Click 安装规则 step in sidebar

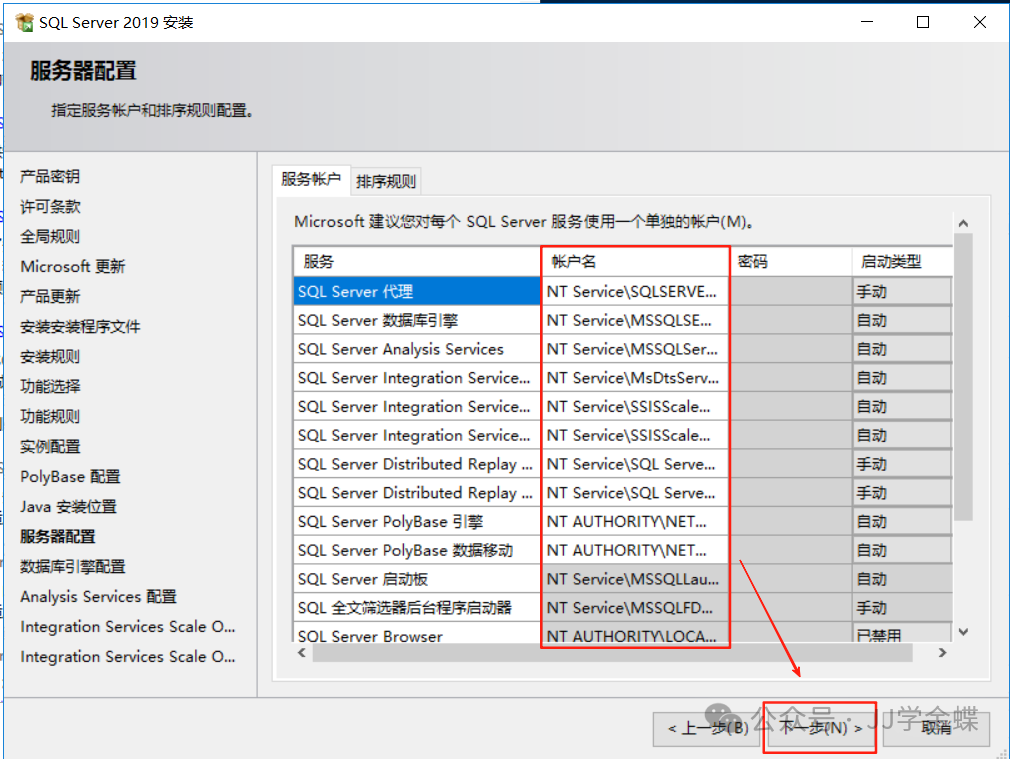[x=50, y=356]
